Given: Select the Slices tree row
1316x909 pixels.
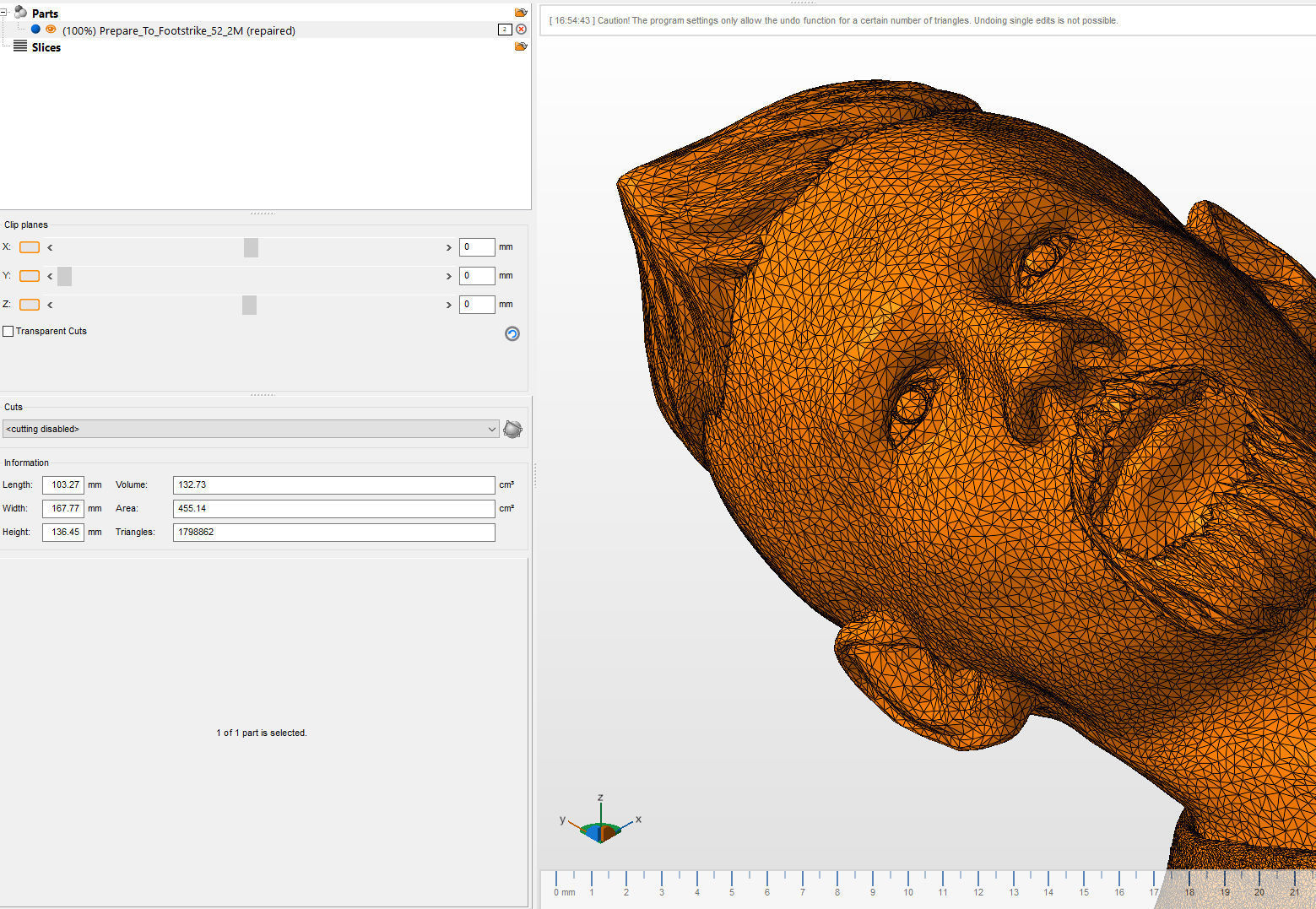Looking at the screenshot, I should click(265, 47).
